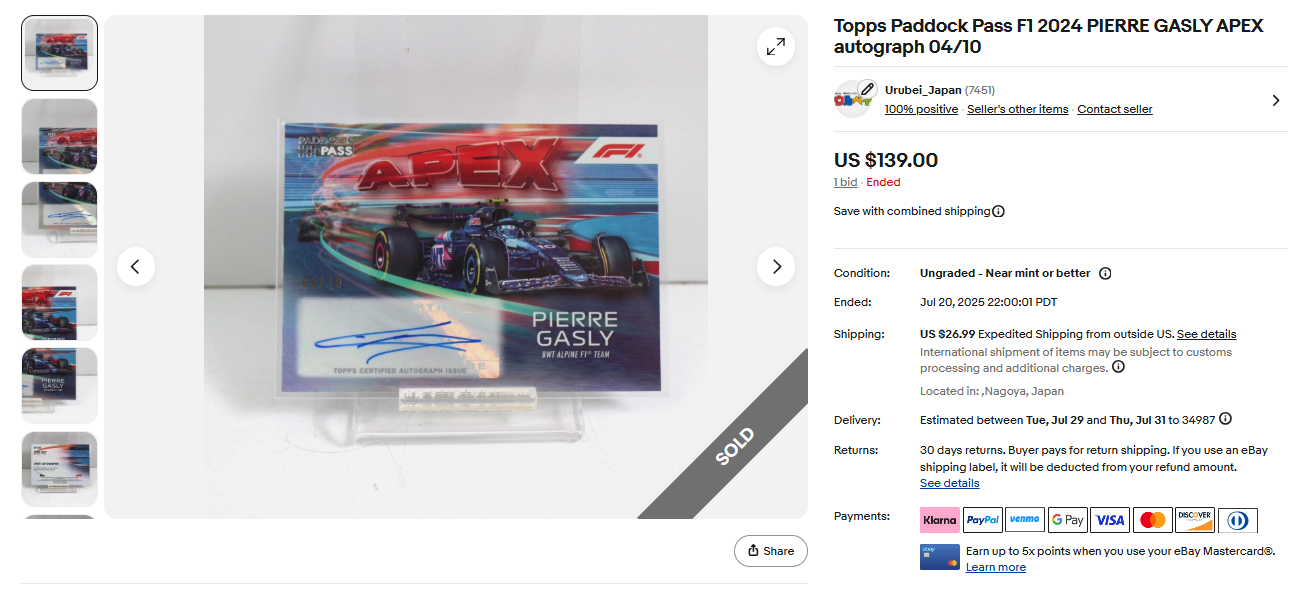Show delivery estimate info icon
Viewport: 1299px width, 589px height.
click(1225, 419)
